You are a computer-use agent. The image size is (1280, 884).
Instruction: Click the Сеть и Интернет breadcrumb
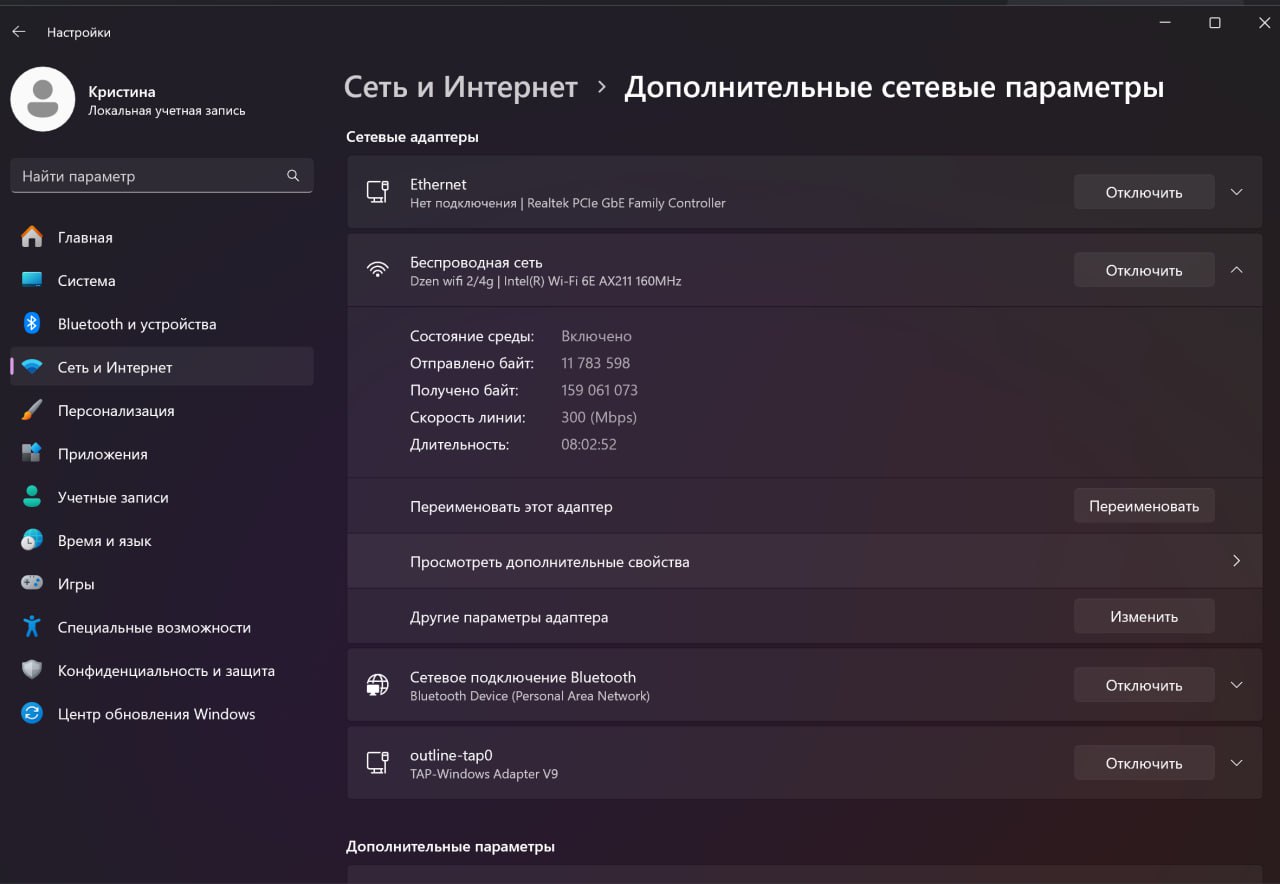tap(460, 87)
